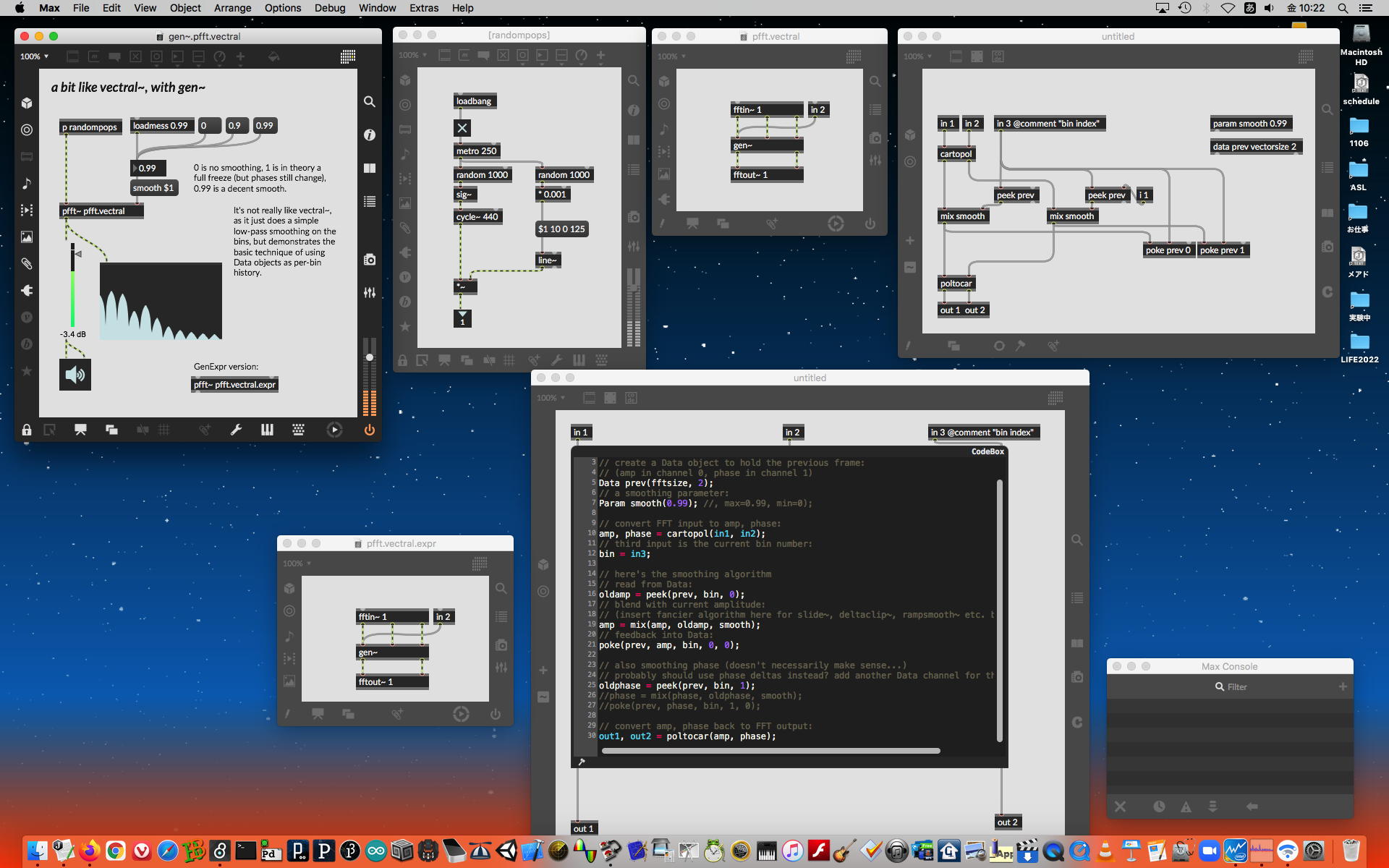Click the 0.9 message box
The width and height of the screenshot is (1389, 868).
pyautogui.click(x=235, y=126)
